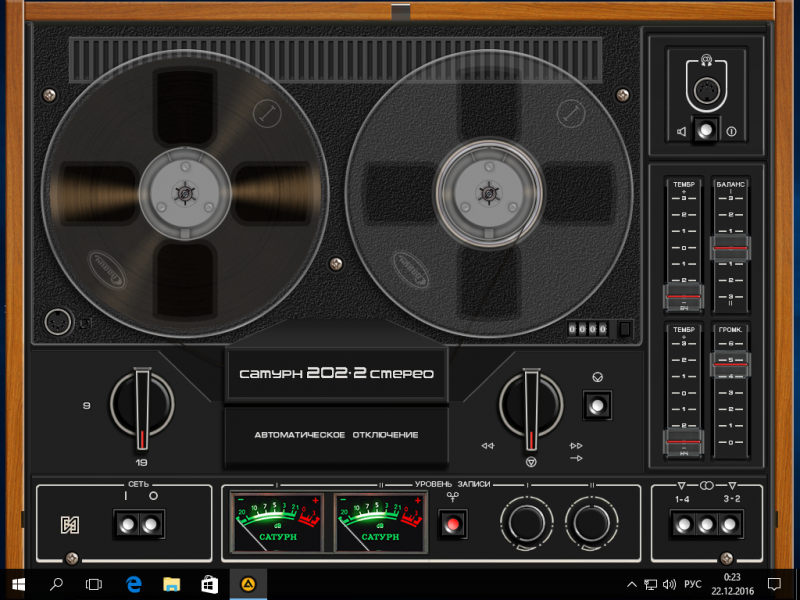This screenshot has height=600, width=800.
Task: Click the emblem icon in СЕТЬ panel
Action: click(70, 525)
